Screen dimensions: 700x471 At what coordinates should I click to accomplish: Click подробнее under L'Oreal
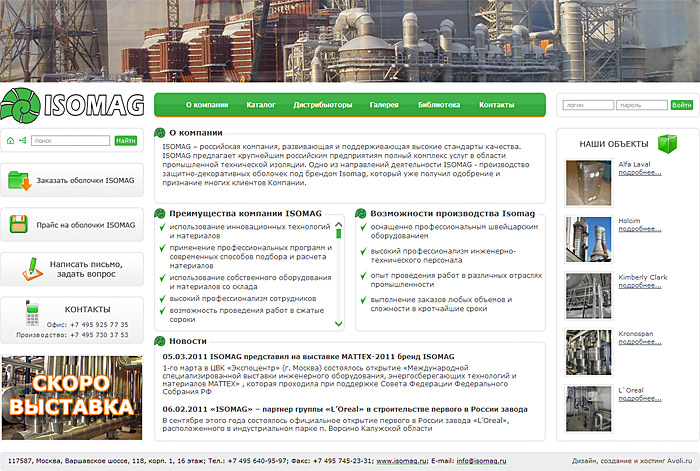pos(640,398)
